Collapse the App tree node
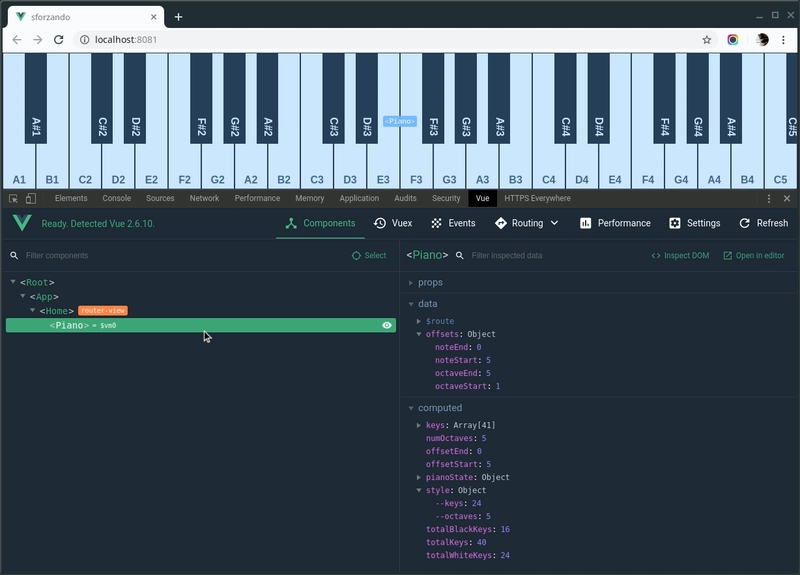 tap(23, 297)
